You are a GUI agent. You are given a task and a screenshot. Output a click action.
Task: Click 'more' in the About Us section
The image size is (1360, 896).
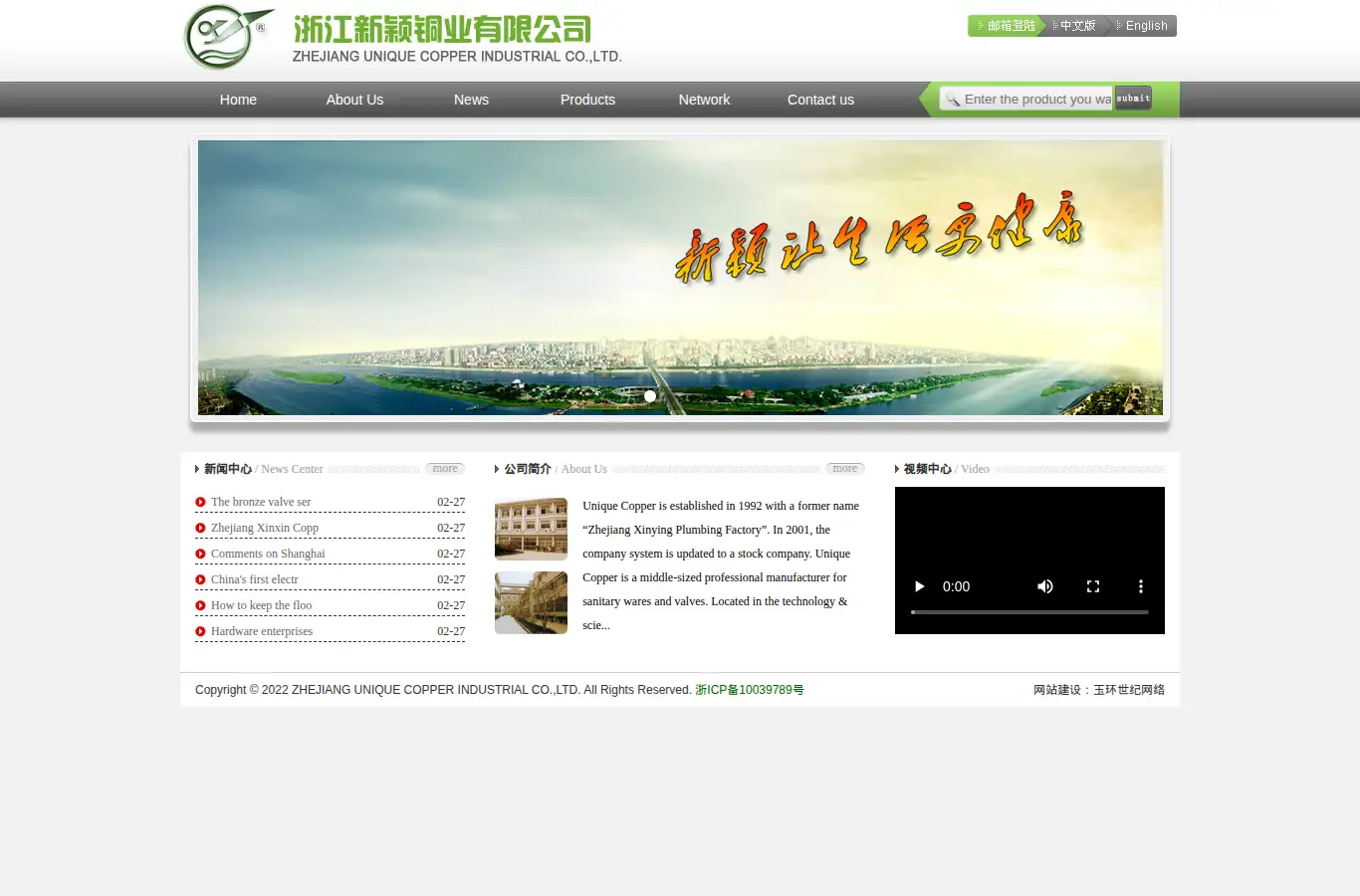[x=845, y=468]
